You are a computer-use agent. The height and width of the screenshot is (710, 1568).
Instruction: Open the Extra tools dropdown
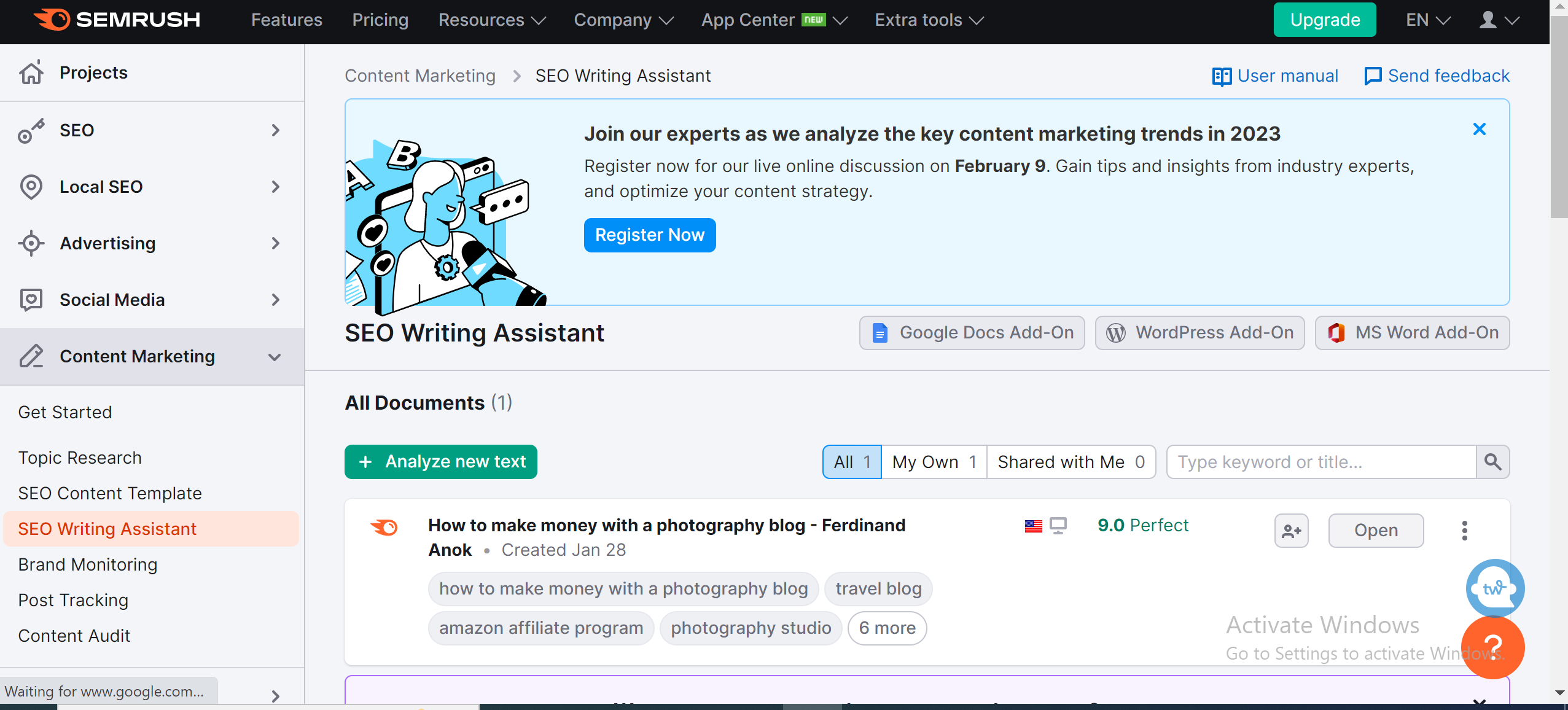tap(929, 20)
